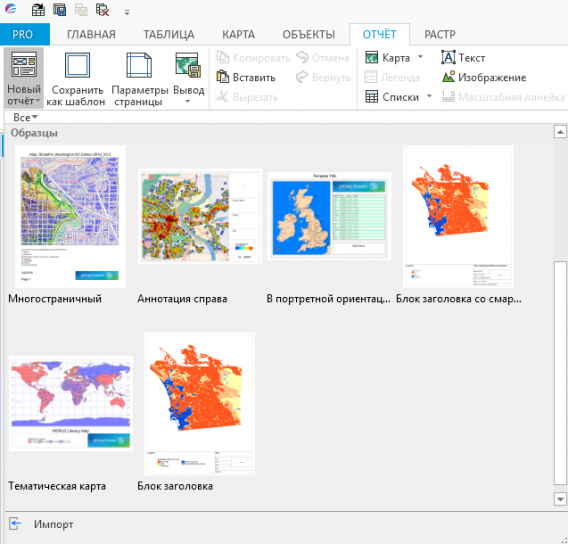The width and height of the screenshot is (568, 544).
Task: Click the Импорт button
Action: 41,524
